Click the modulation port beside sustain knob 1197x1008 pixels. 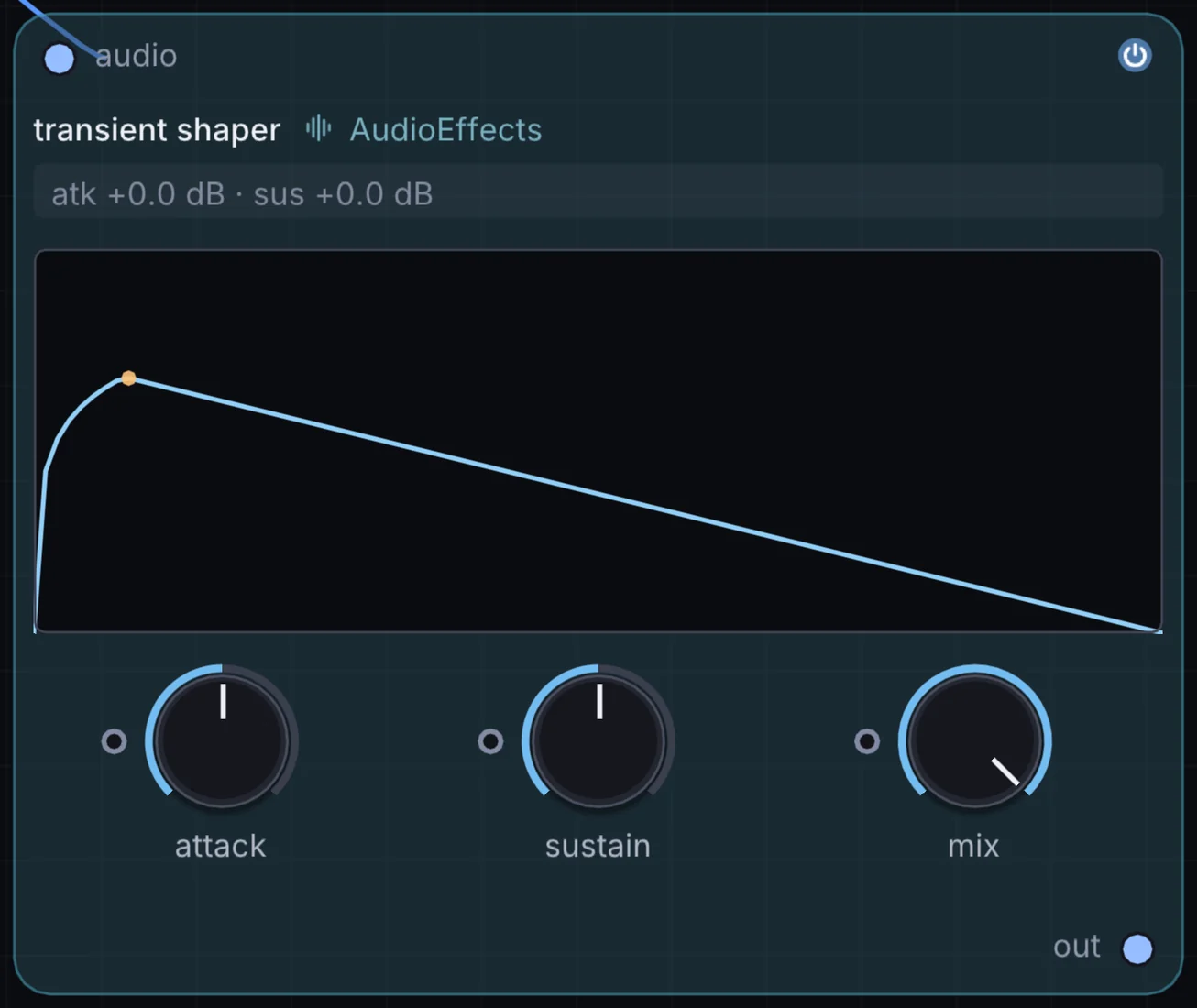[x=490, y=740]
